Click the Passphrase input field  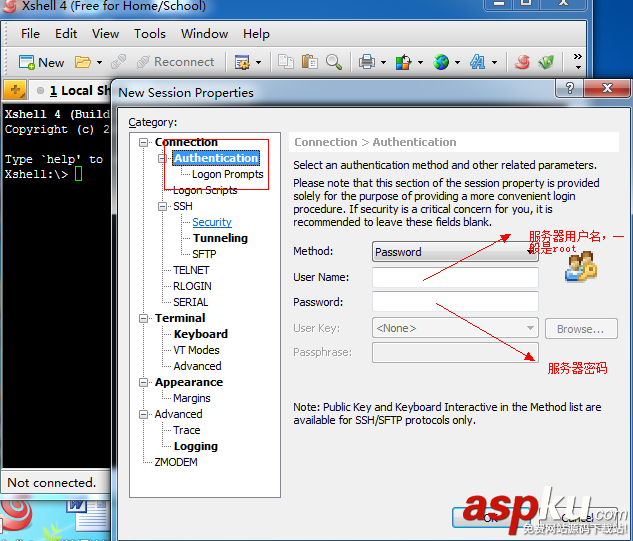[x=455, y=352]
